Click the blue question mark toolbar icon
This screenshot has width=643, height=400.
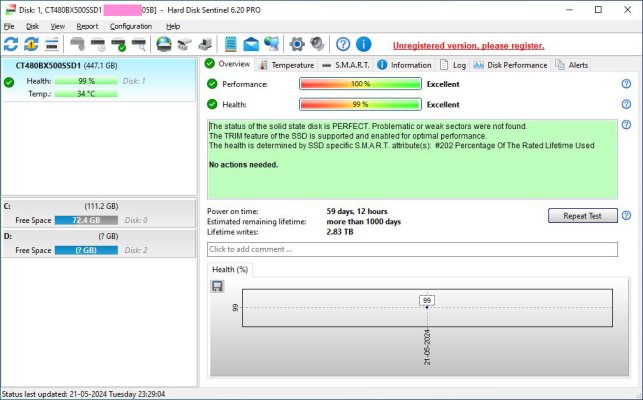pyautogui.click(x=343, y=44)
